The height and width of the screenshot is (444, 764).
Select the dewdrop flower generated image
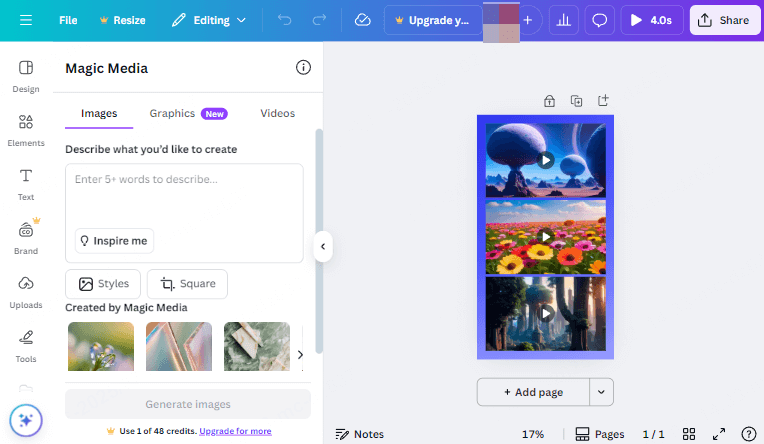(101, 347)
